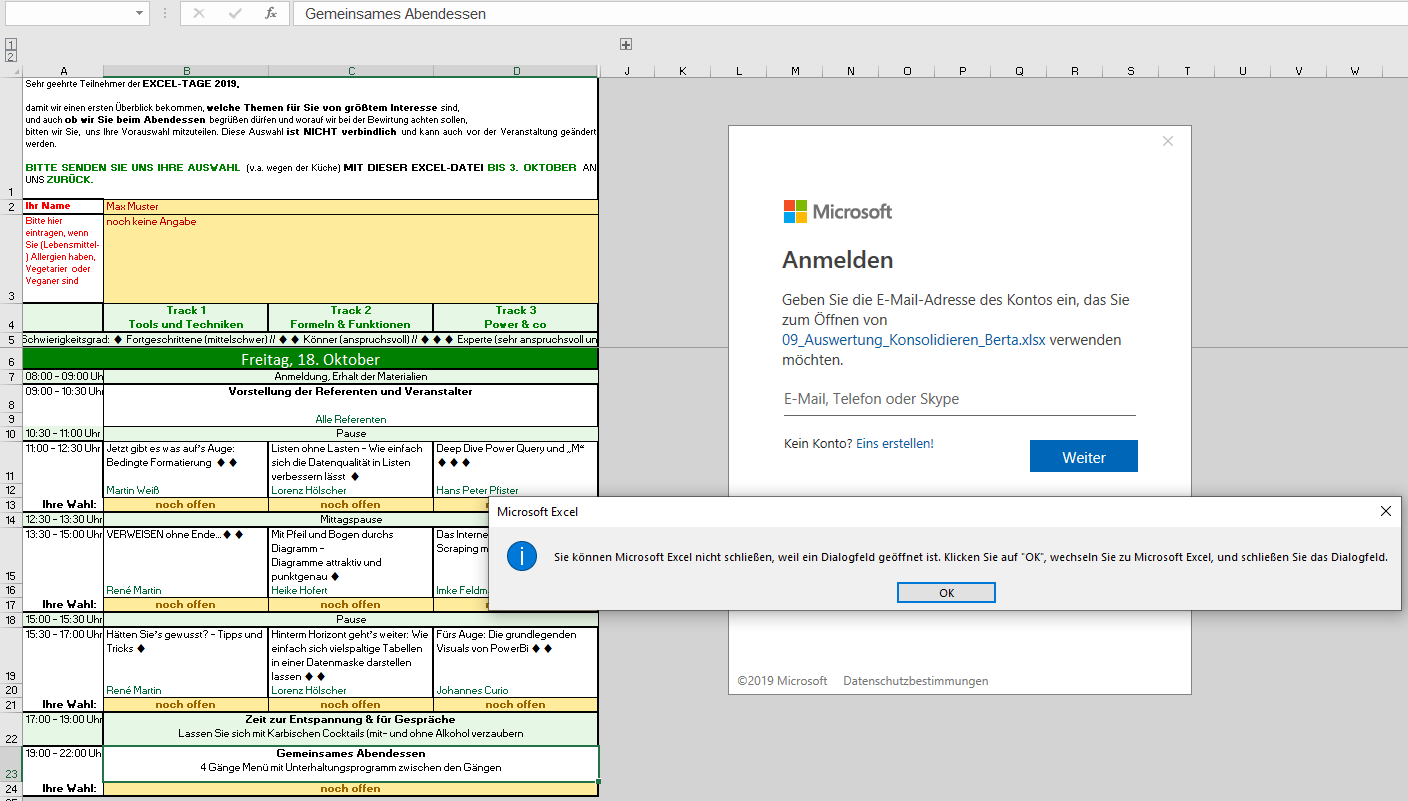1408x801 pixels.
Task: Select column header J
Action: coord(627,70)
